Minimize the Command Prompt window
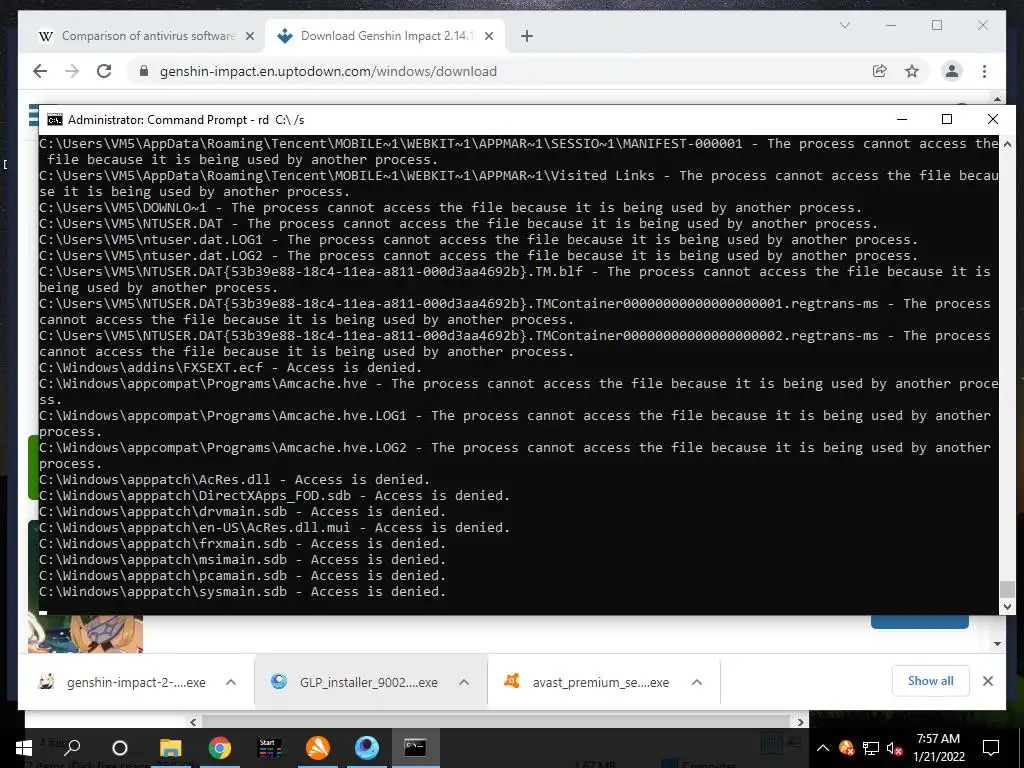This screenshot has height=768, width=1024. point(902,119)
